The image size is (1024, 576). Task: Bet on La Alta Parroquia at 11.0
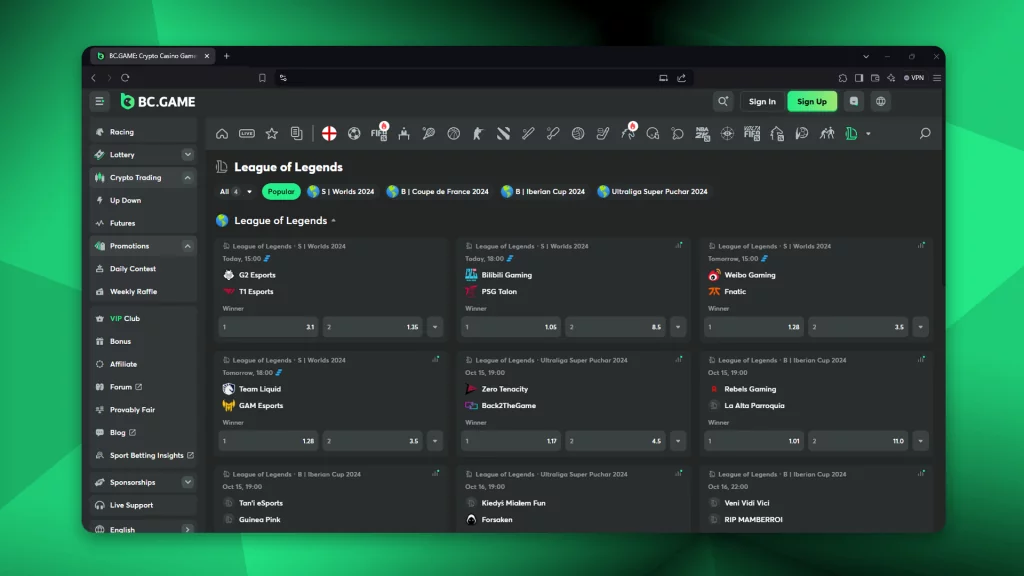858,441
